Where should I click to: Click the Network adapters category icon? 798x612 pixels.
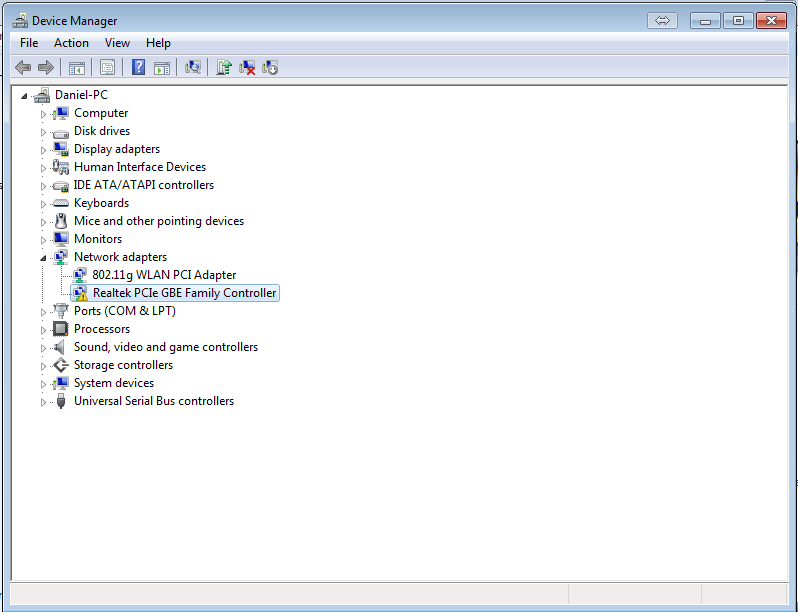[x=61, y=257]
